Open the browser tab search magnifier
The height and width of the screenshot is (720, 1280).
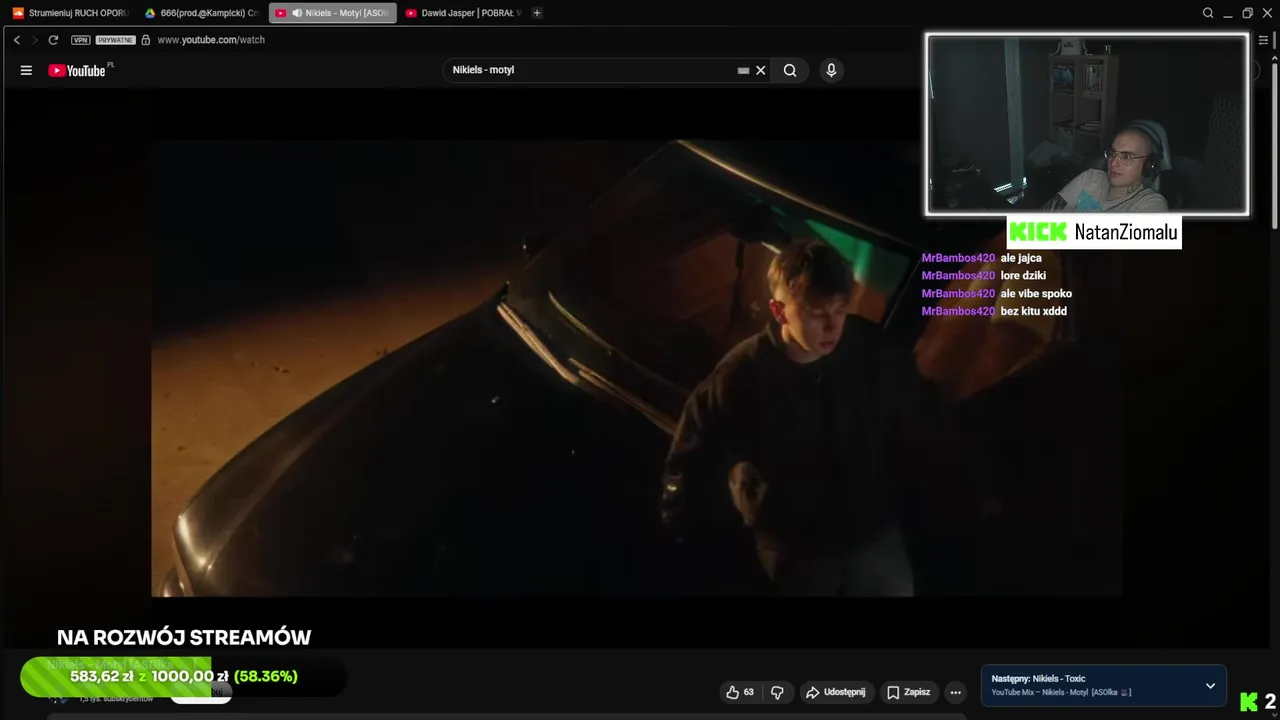point(1208,13)
